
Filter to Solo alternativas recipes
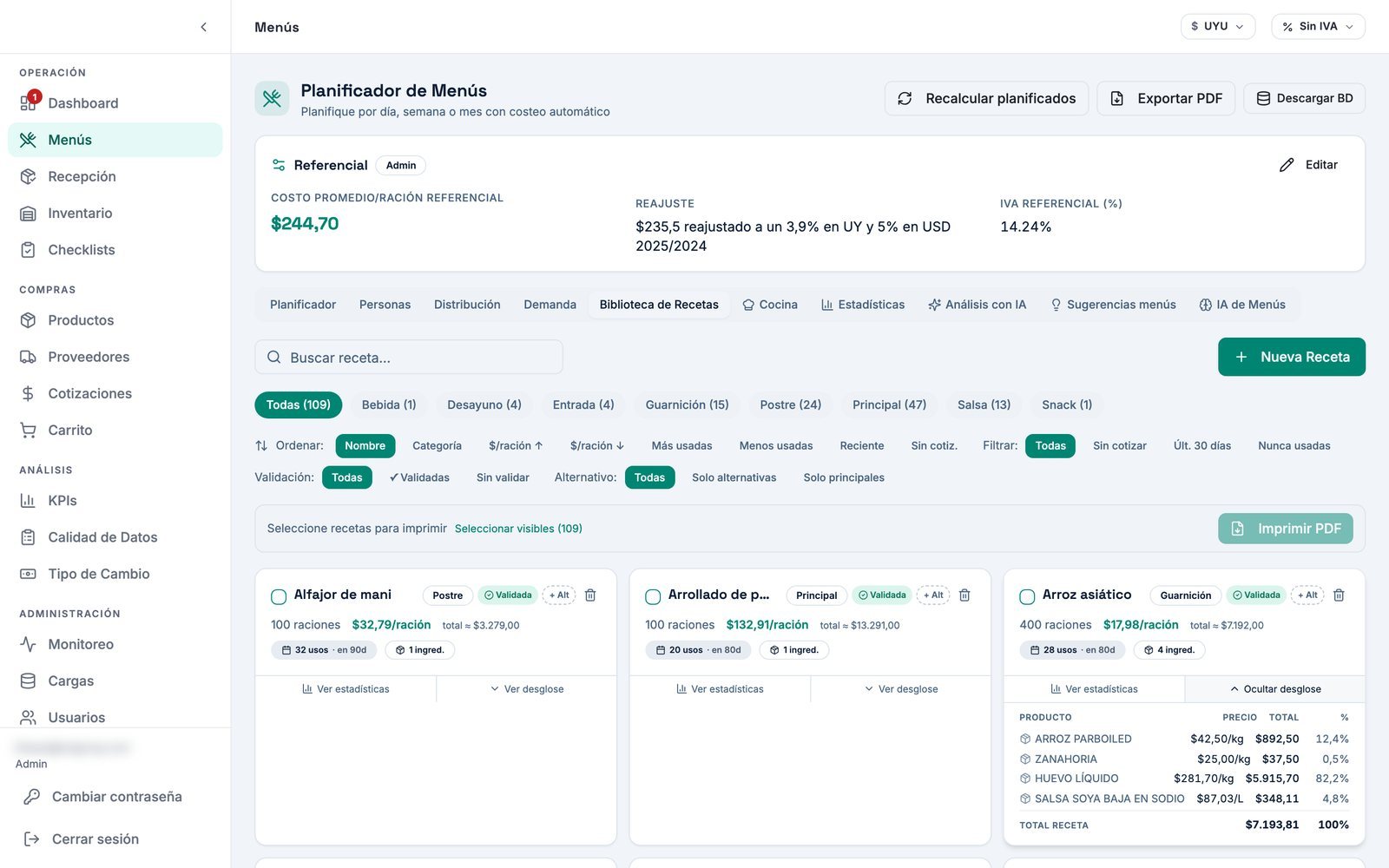click(734, 477)
